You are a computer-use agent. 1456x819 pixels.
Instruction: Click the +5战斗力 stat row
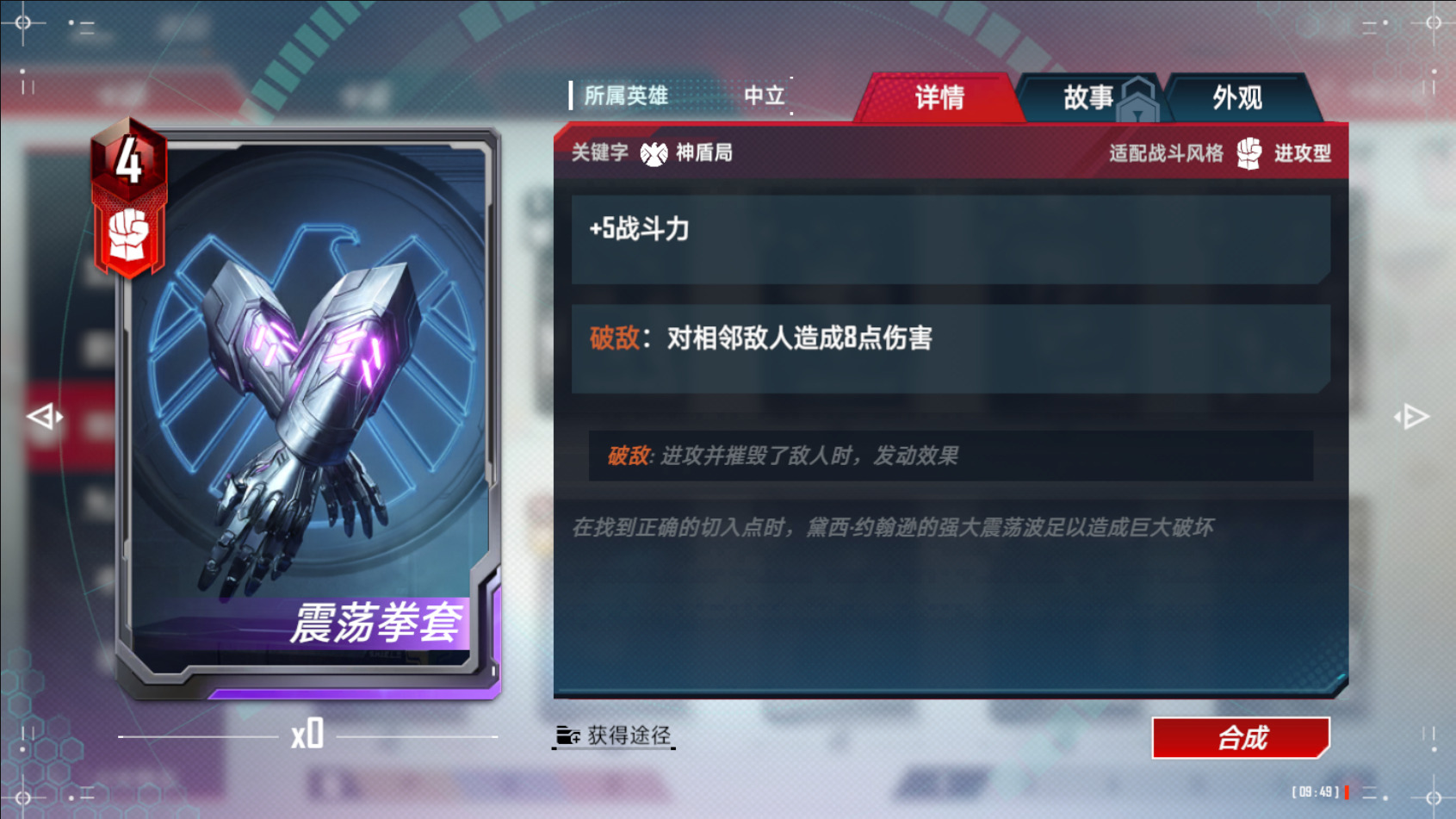coord(951,239)
